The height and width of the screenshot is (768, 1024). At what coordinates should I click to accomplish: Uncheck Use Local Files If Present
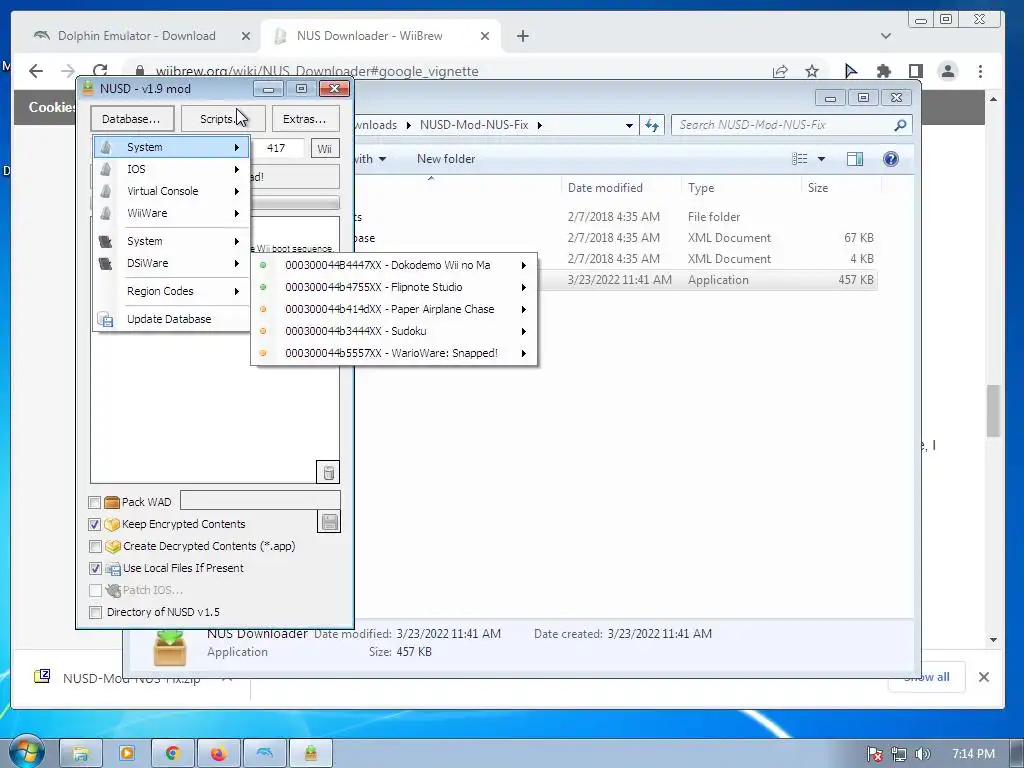(95, 569)
